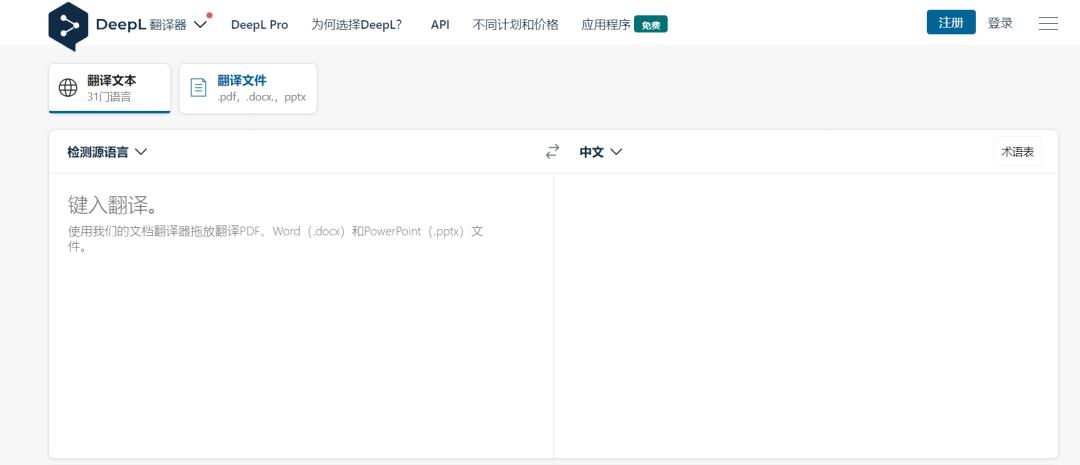
Task: Click the 免费 badge next to 应用程序
Action: 651,25
